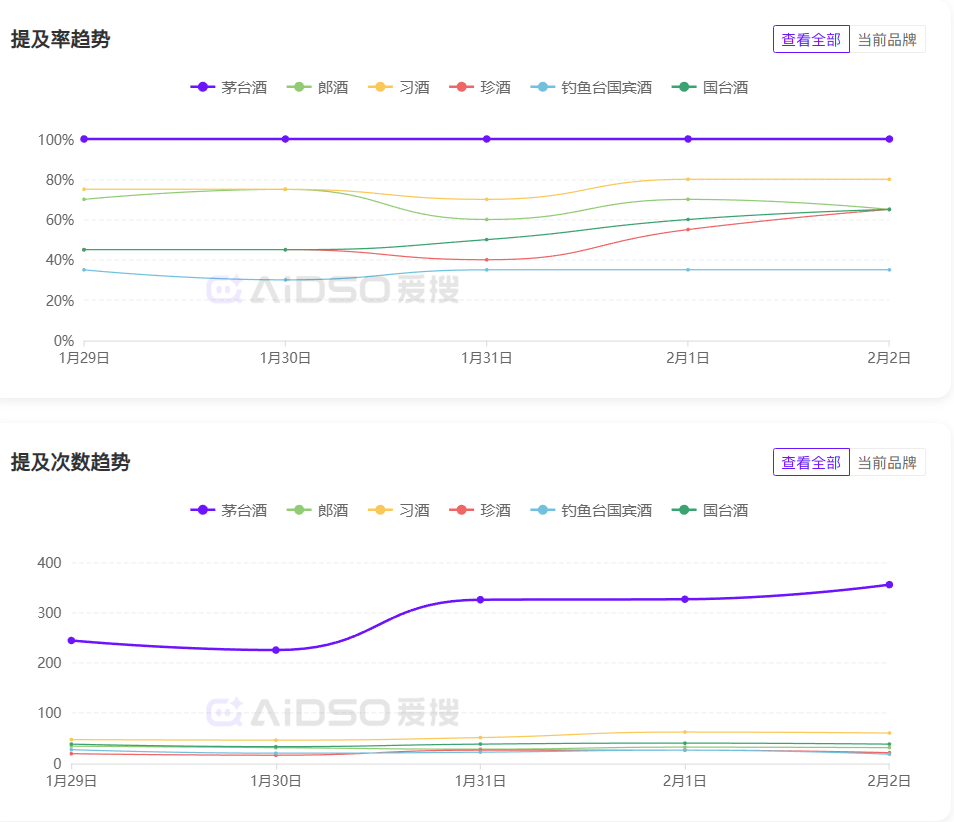This screenshot has width=954, height=822.
Task: Click 习酒 2月1日 point in 提及率趋势
Action: click(x=688, y=179)
